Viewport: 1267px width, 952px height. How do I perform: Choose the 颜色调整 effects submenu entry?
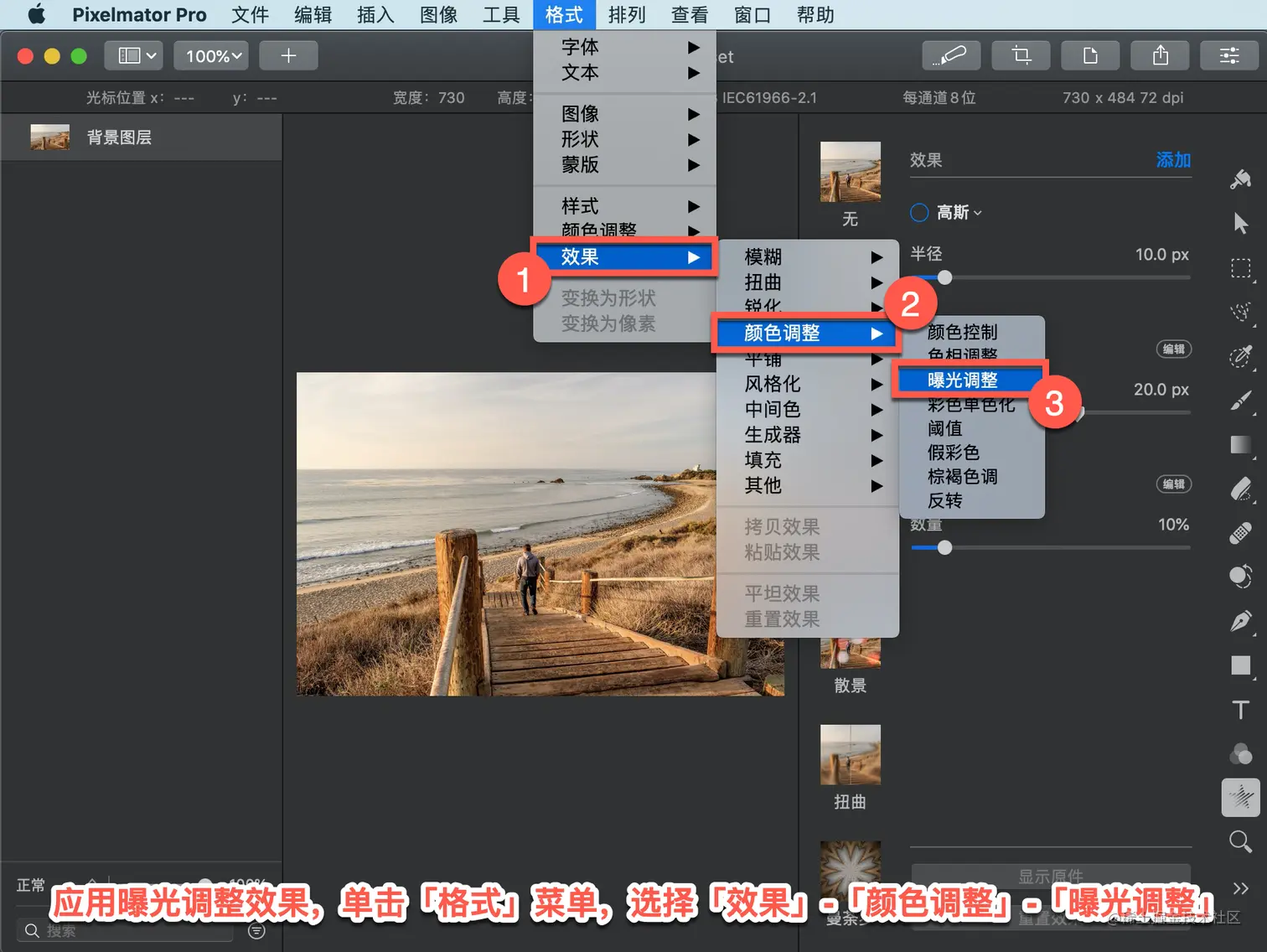coord(806,333)
